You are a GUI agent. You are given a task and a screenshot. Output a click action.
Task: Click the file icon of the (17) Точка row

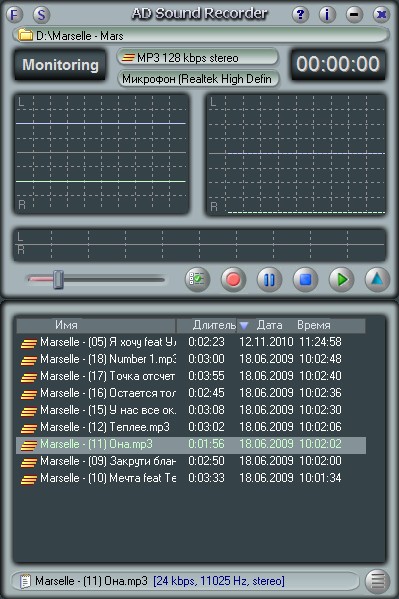29,377
